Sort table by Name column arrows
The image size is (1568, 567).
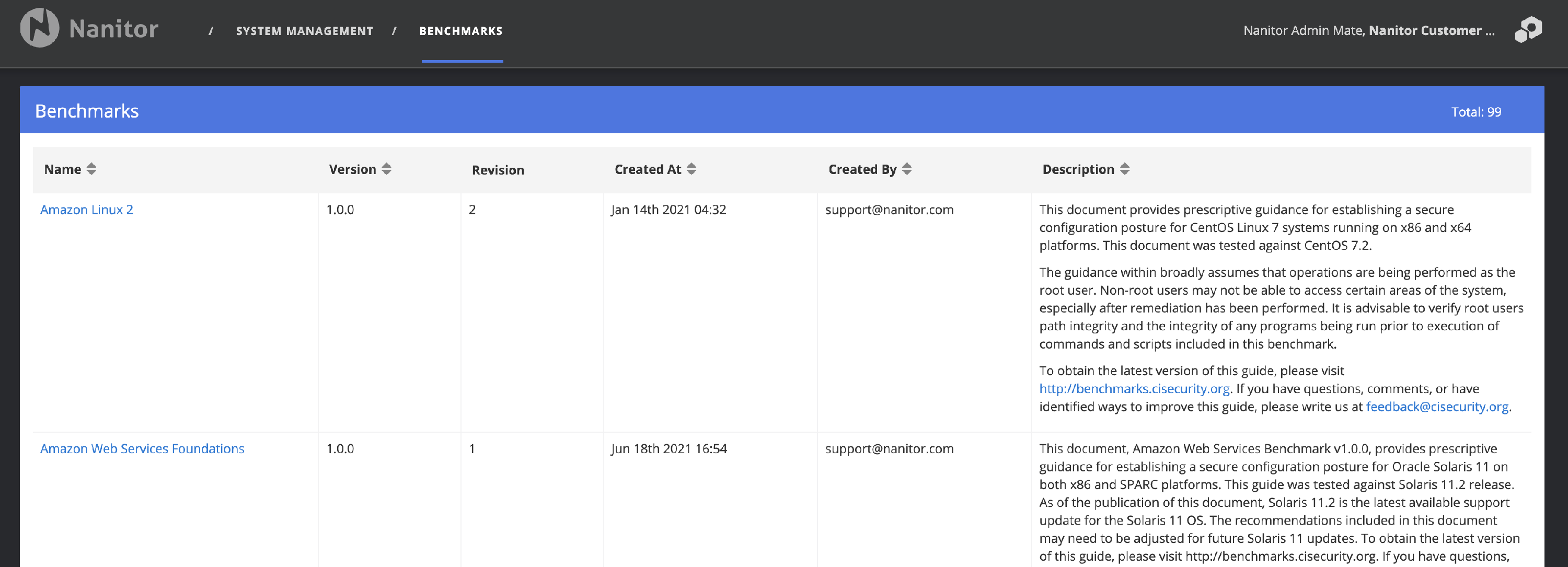91,169
